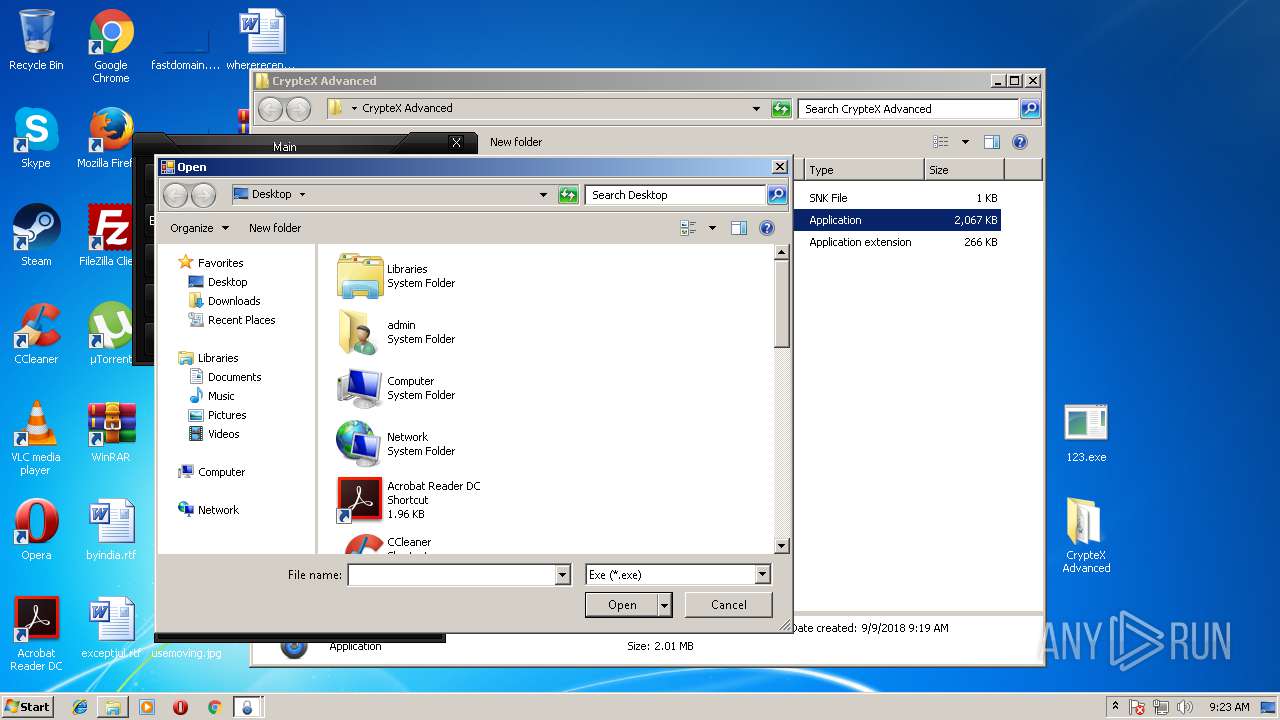Open the Acrobat Reader DC desktop shortcut

36,634
